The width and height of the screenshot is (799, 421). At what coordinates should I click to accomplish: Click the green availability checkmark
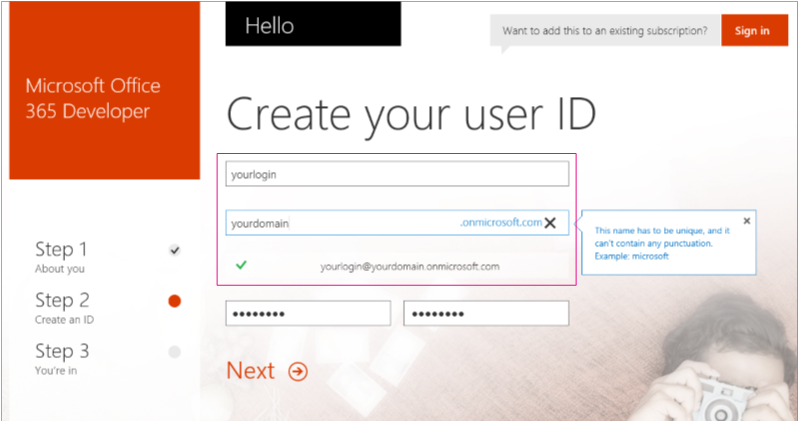241,265
